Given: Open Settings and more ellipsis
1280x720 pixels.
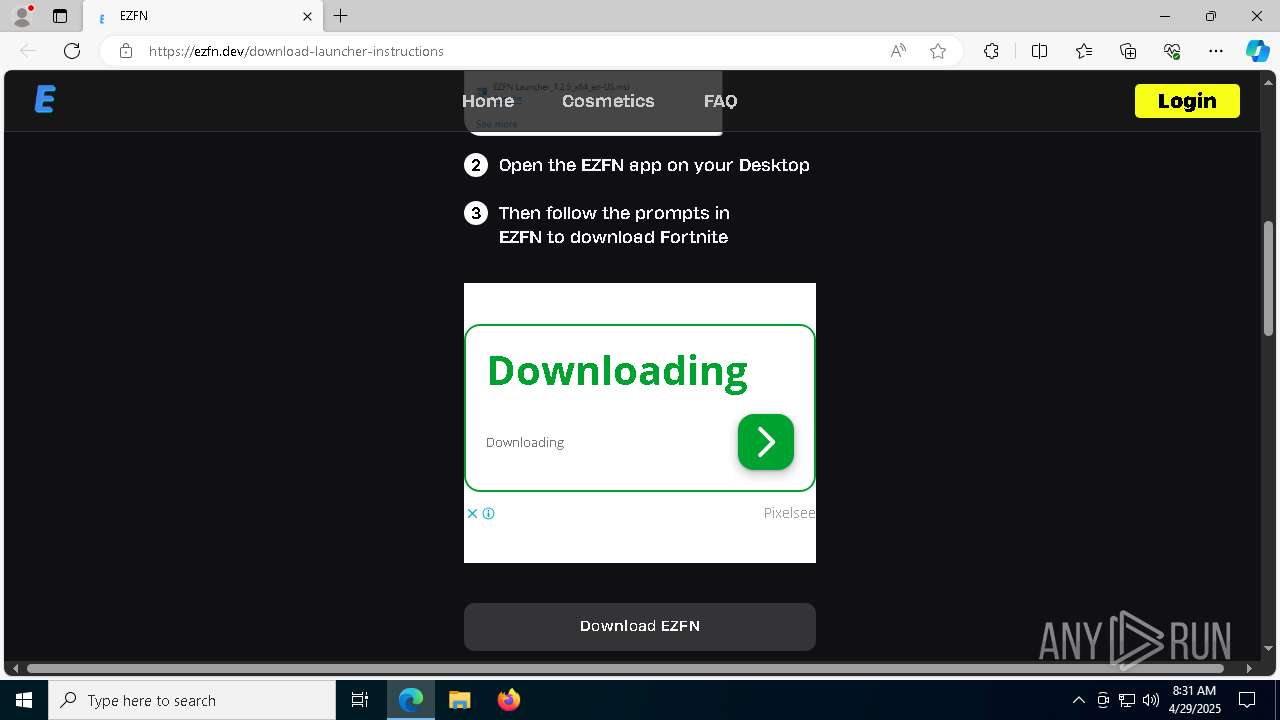Looking at the screenshot, I should 1216,51.
